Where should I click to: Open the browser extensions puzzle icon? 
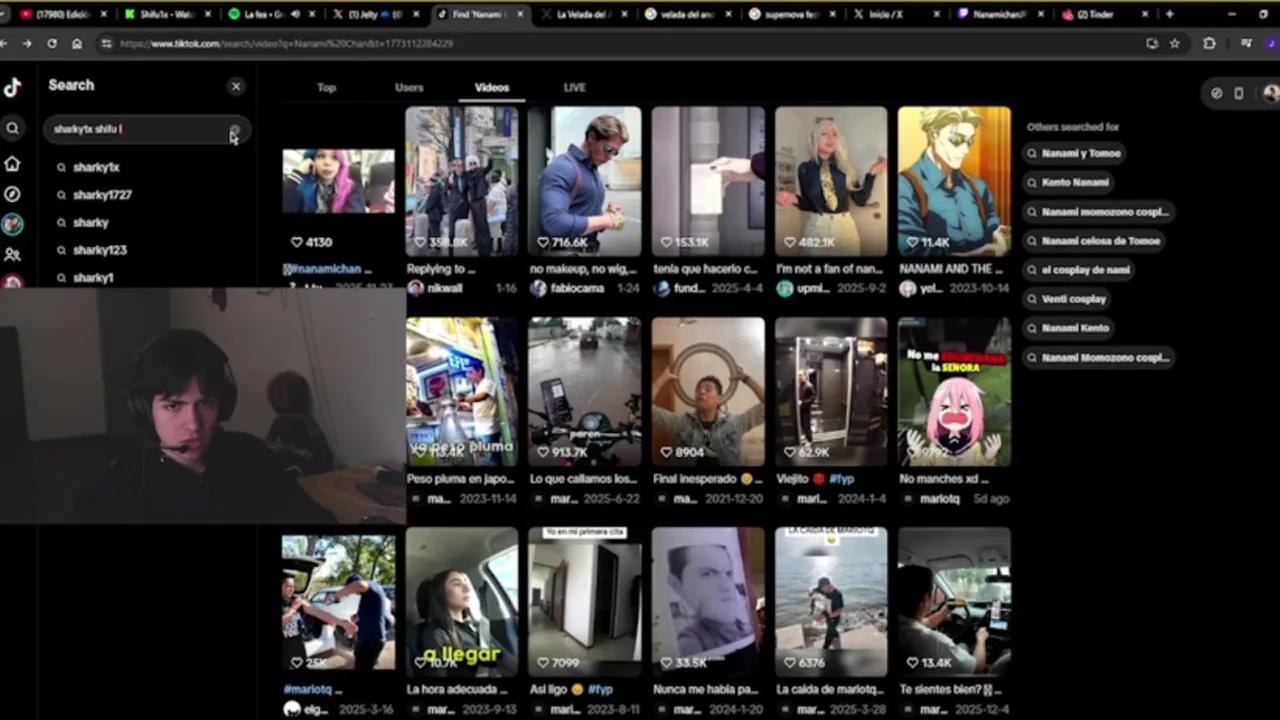pos(1209,44)
